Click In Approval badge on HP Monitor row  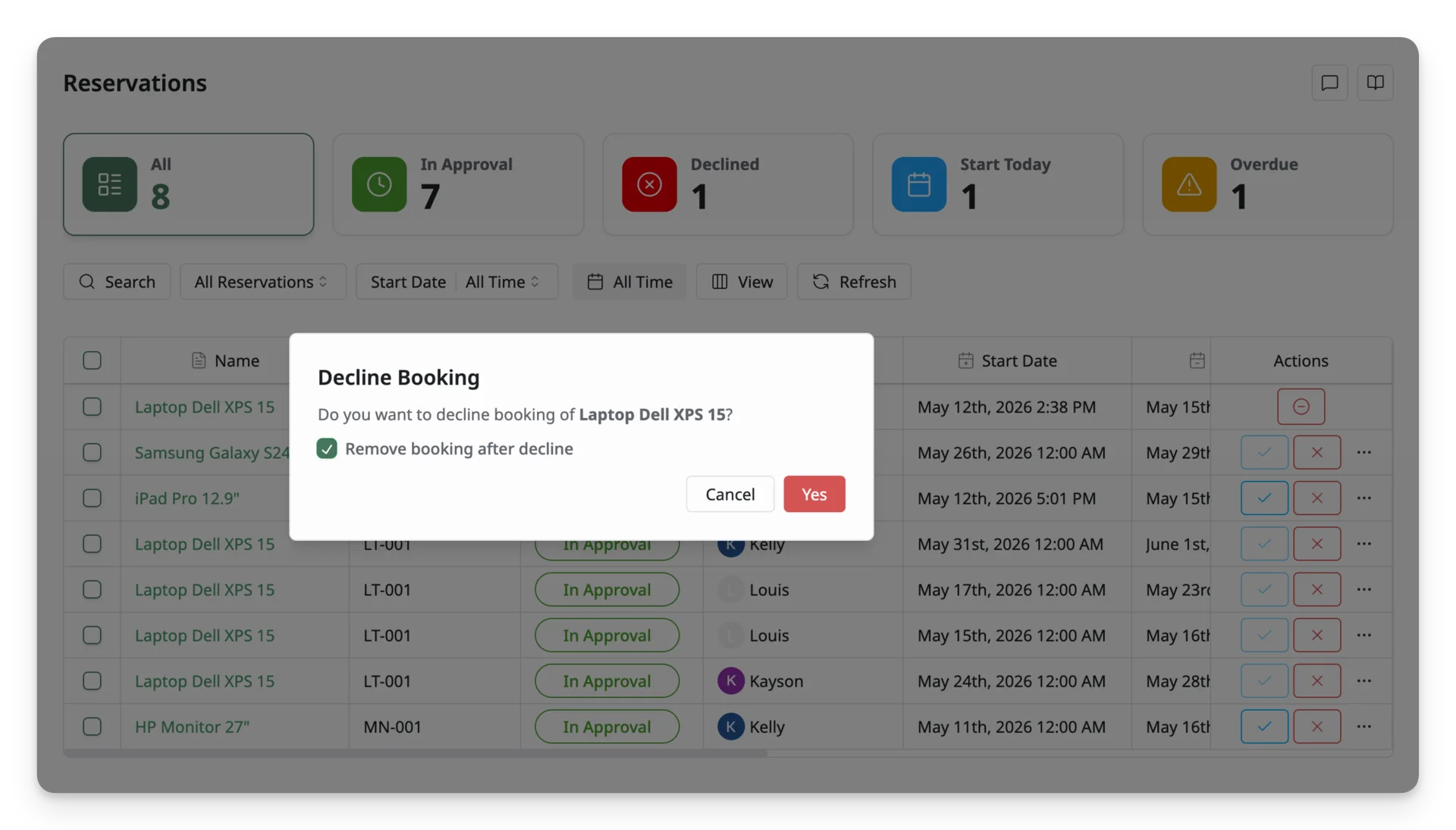pyautogui.click(x=607, y=726)
